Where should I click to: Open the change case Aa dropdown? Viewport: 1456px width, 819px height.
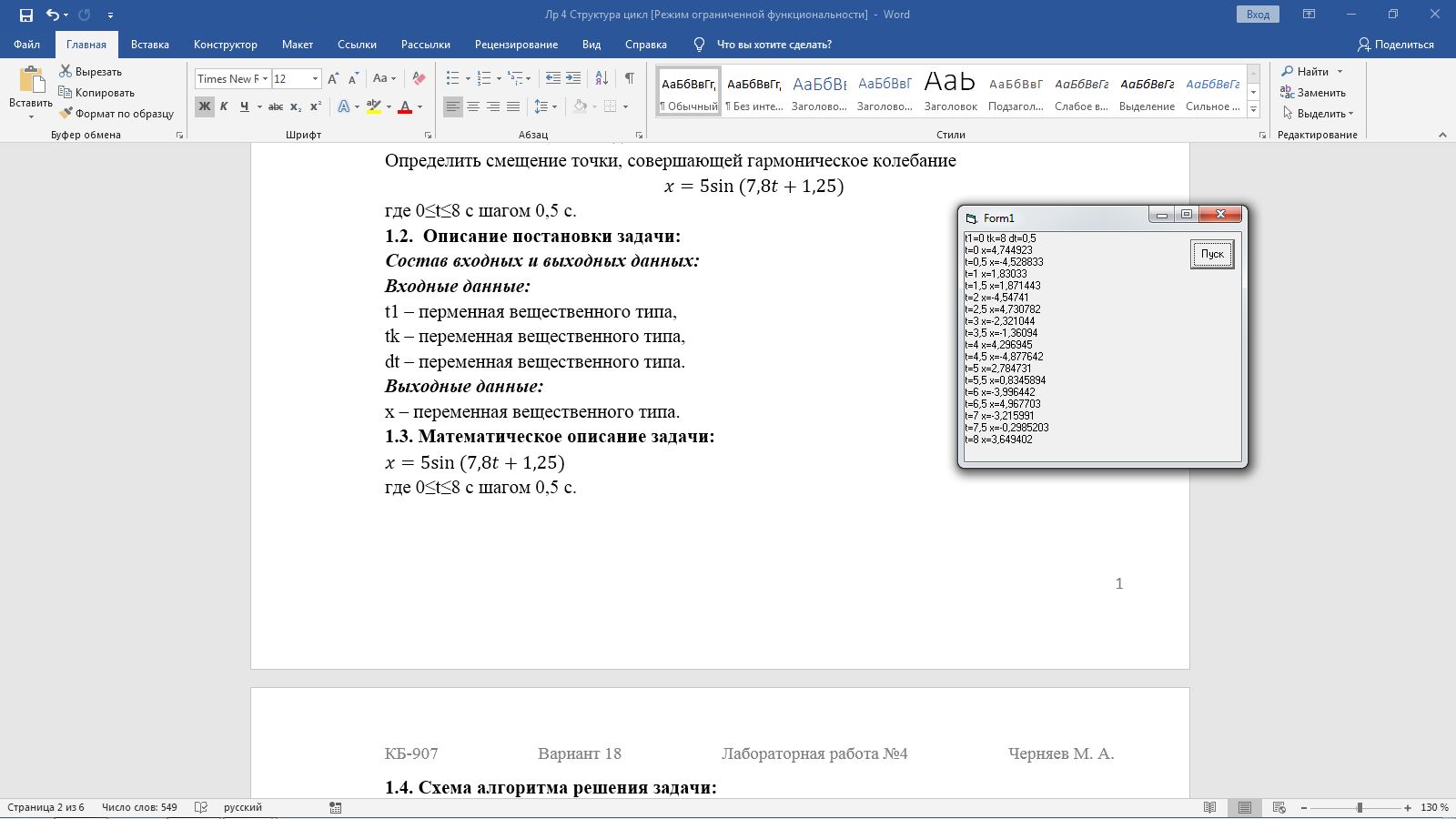[x=384, y=78]
